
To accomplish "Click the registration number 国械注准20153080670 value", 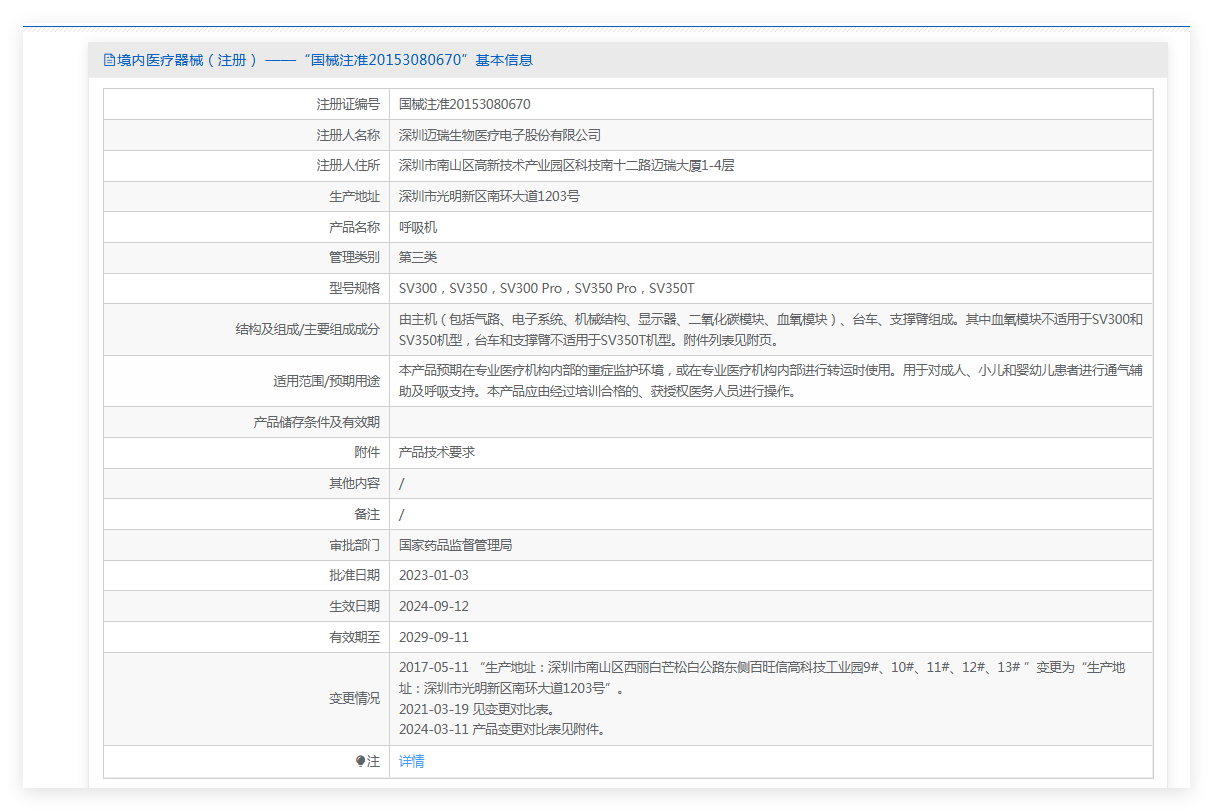I will pyautogui.click(x=464, y=104).
